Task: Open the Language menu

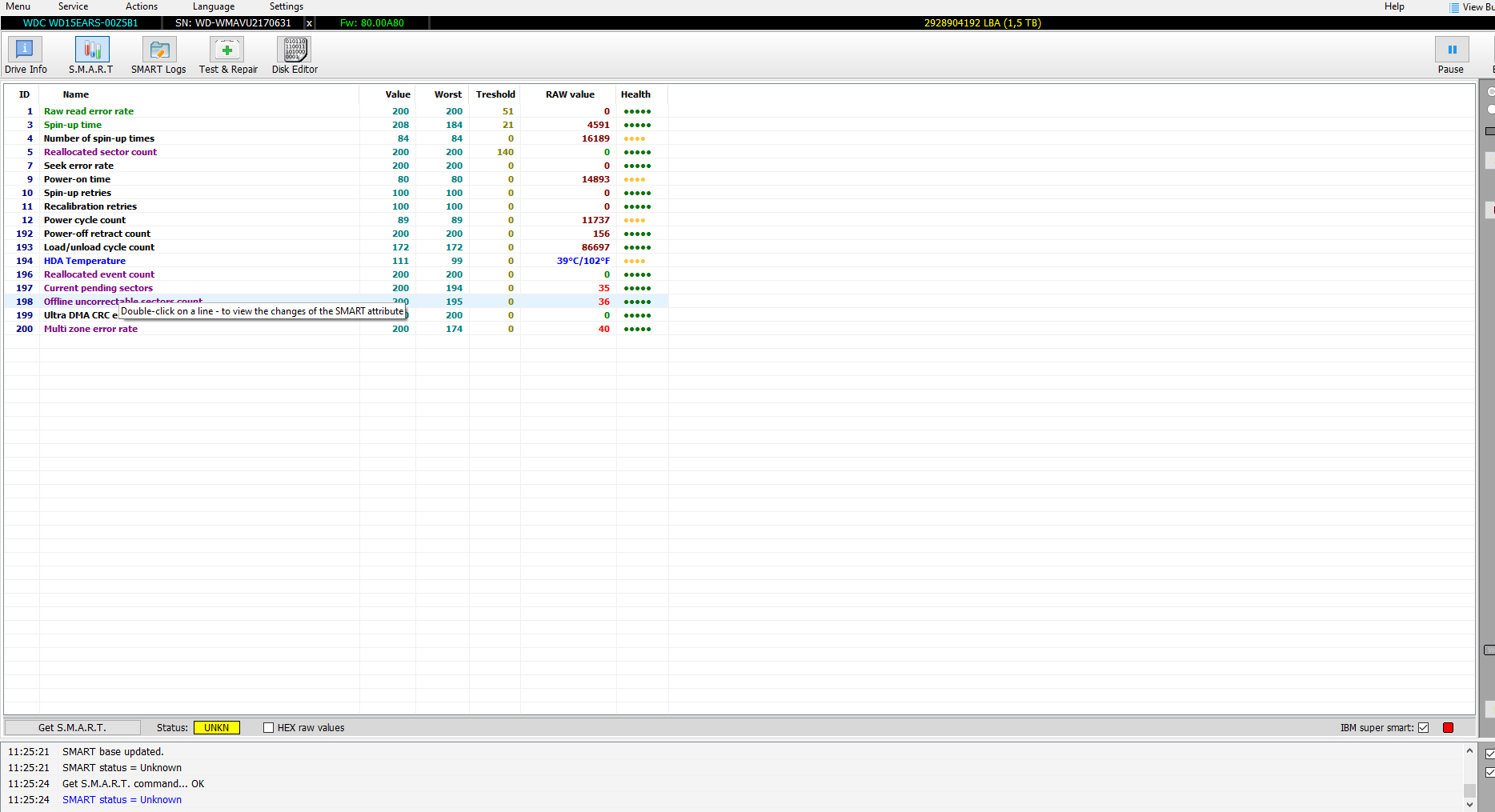Action: (x=214, y=6)
